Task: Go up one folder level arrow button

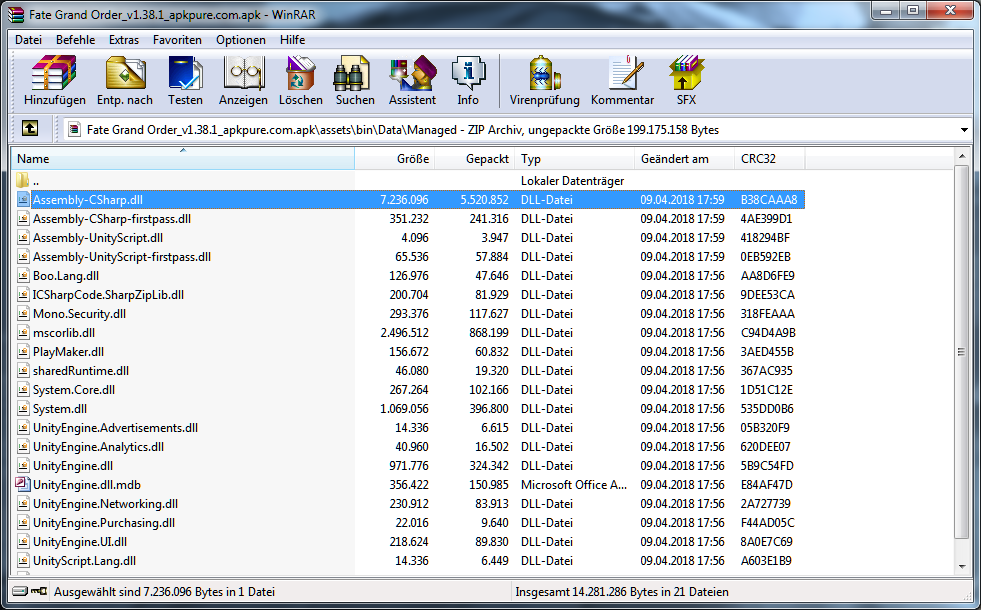Action: tap(29, 129)
